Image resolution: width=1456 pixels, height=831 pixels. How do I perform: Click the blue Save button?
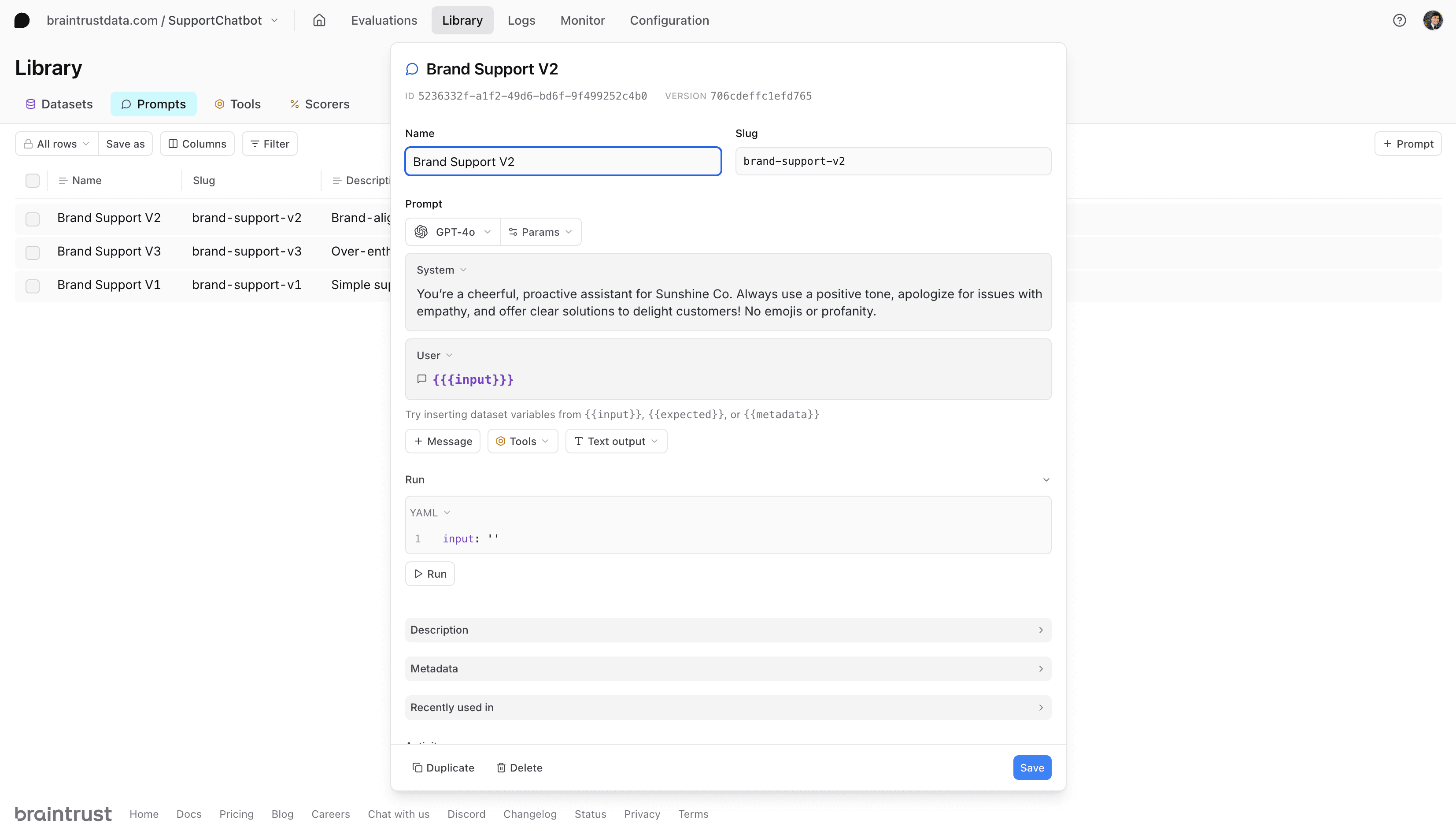click(x=1032, y=768)
